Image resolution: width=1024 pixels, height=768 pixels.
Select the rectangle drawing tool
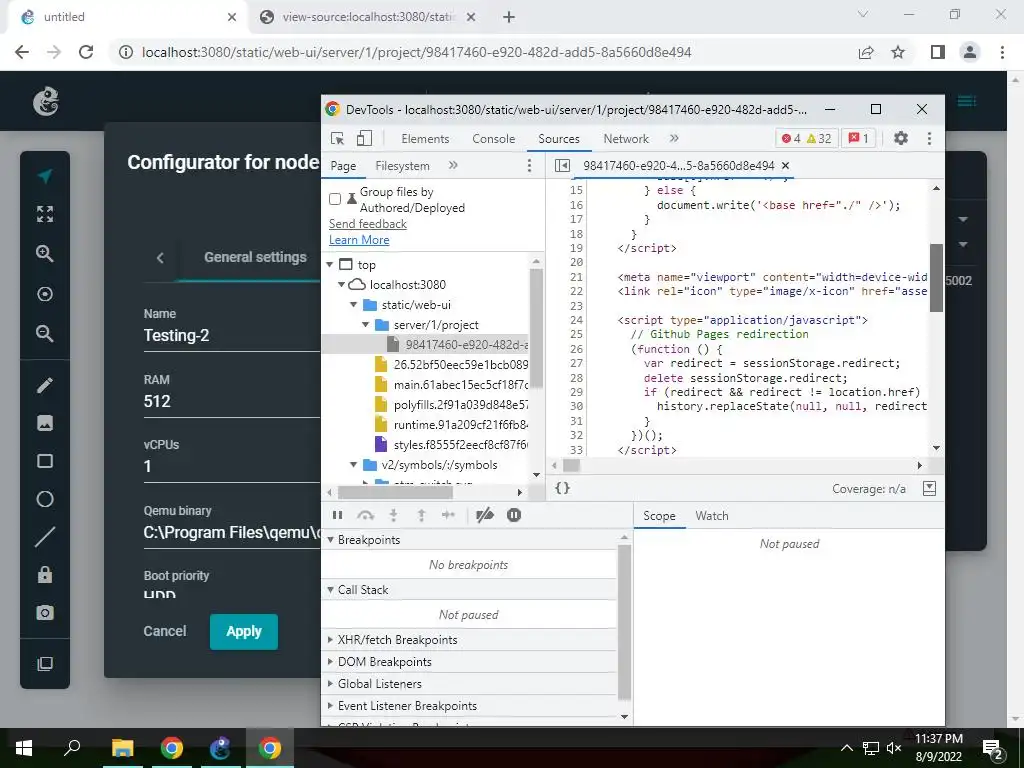[x=44, y=461]
